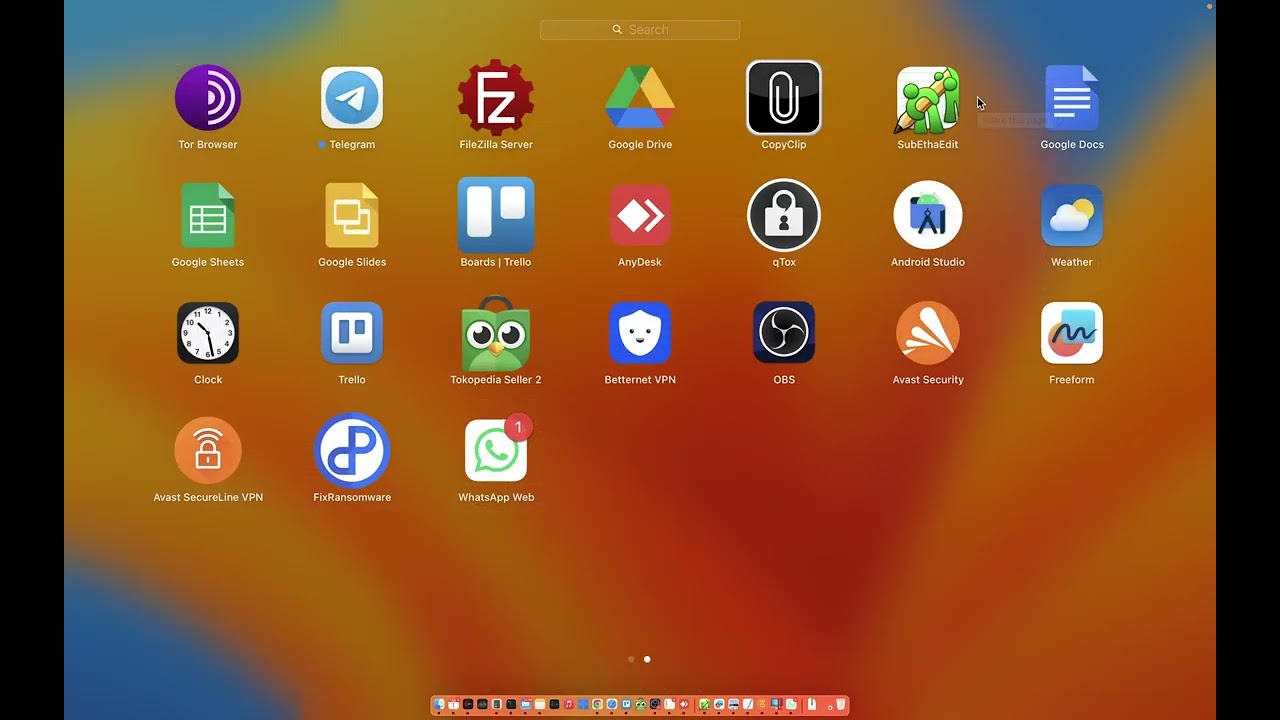Open the Clock app
Screen dimensions: 1280x720
click(208, 333)
